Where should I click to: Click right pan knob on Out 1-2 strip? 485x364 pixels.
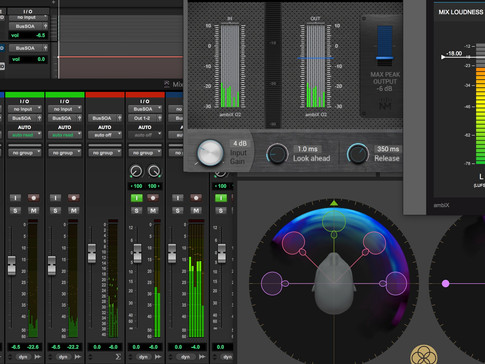tap(154, 171)
